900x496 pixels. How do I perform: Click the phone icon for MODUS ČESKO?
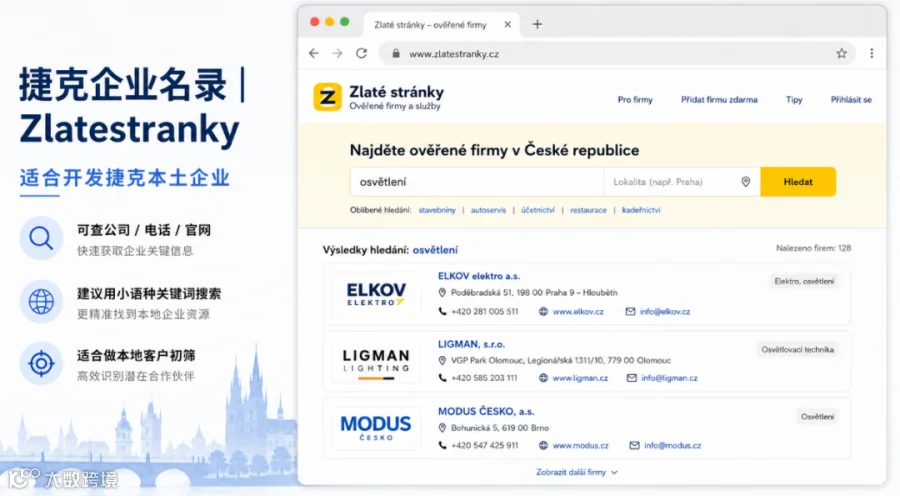(442, 445)
